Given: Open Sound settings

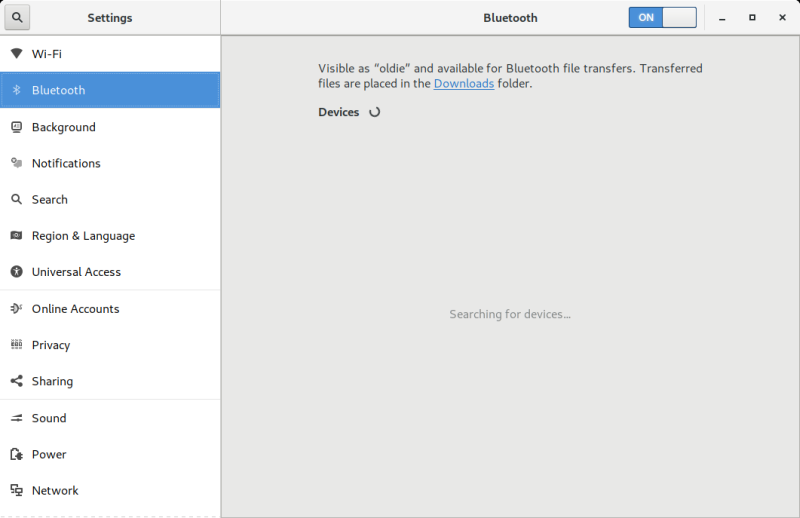Looking at the screenshot, I should [x=110, y=417].
